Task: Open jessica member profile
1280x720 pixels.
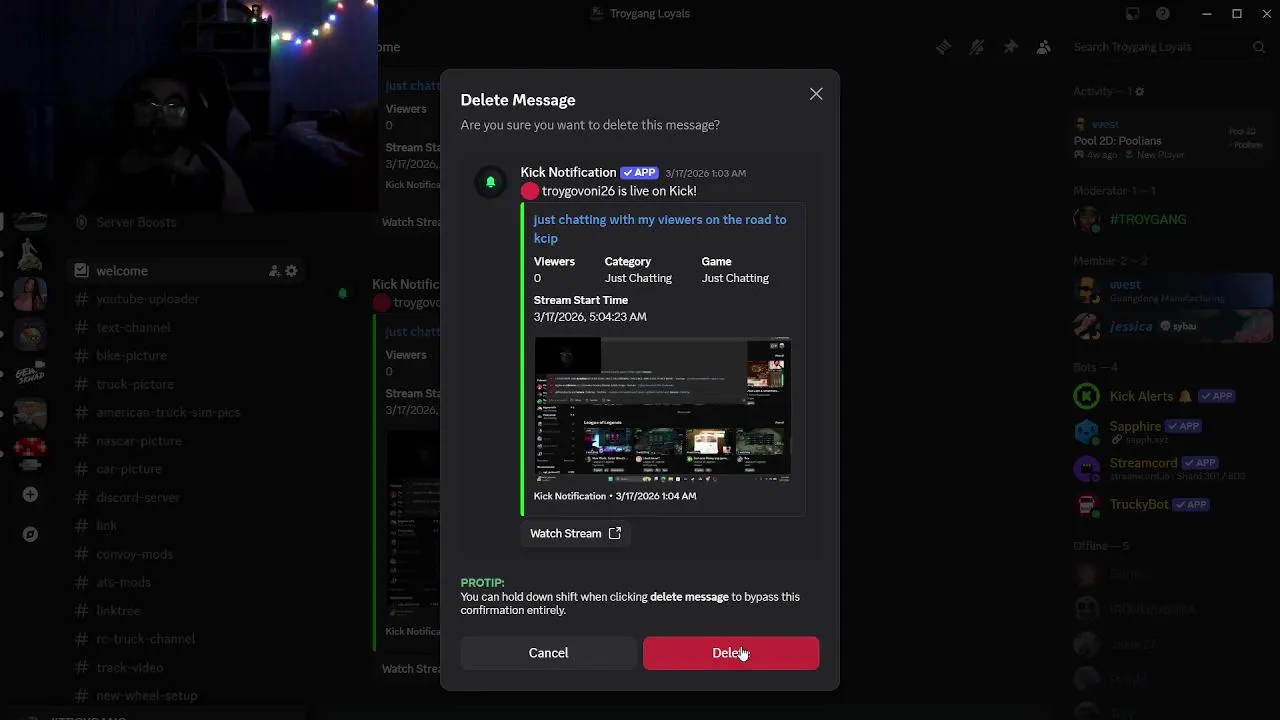Action: point(1171,326)
